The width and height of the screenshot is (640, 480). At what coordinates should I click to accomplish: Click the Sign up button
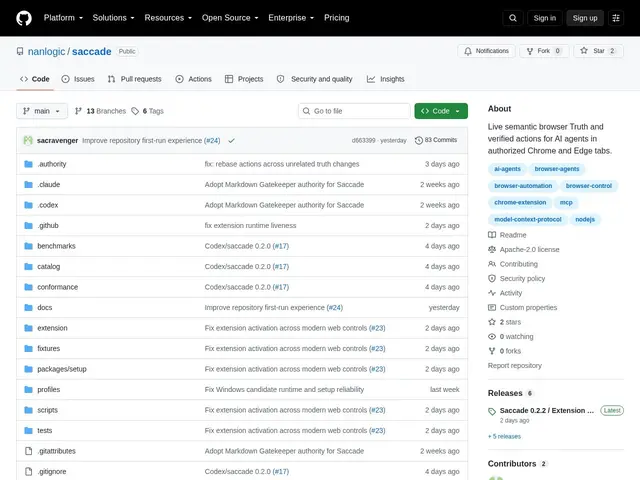(585, 18)
